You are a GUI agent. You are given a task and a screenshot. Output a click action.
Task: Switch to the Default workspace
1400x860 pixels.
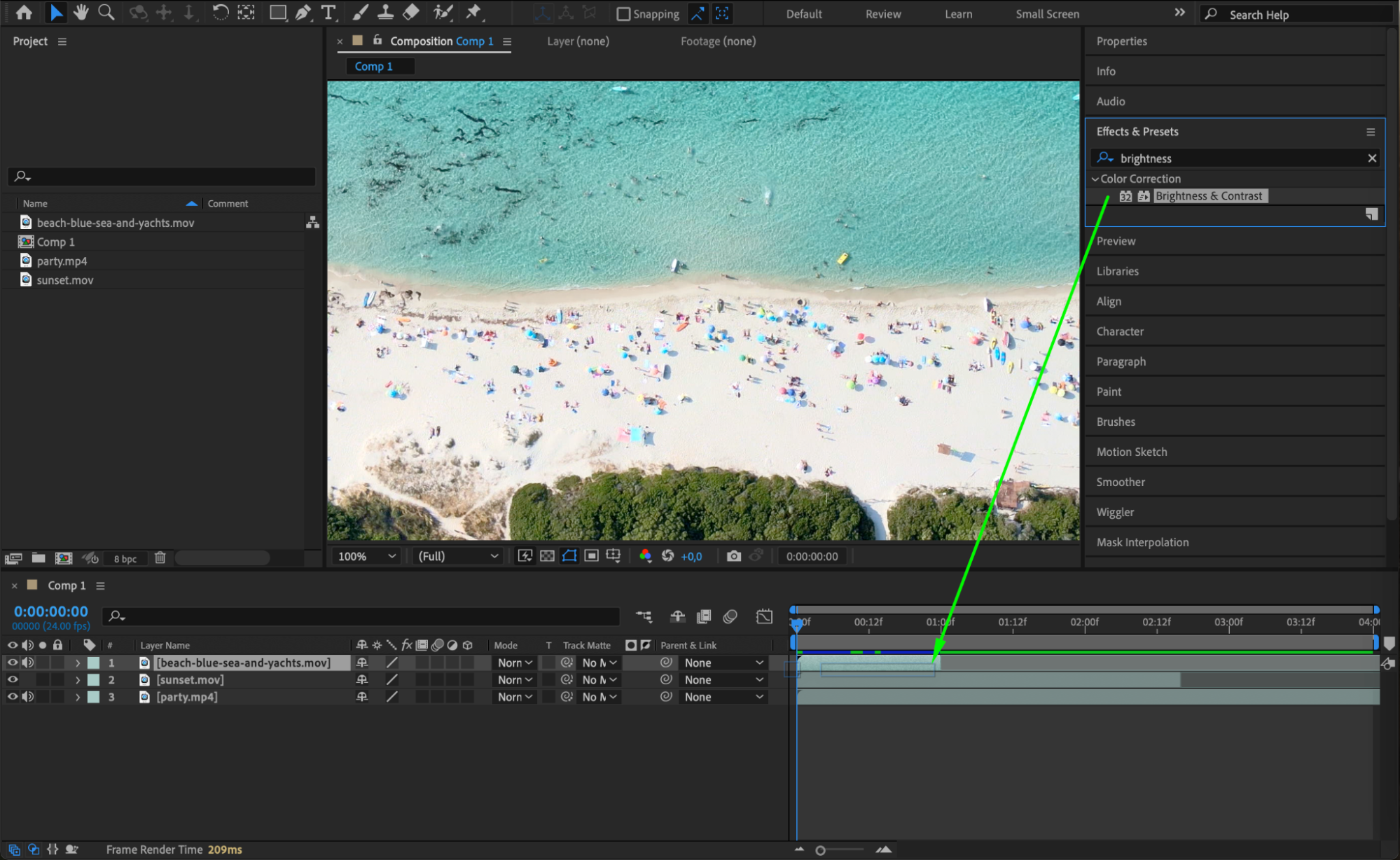[x=804, y=14]
